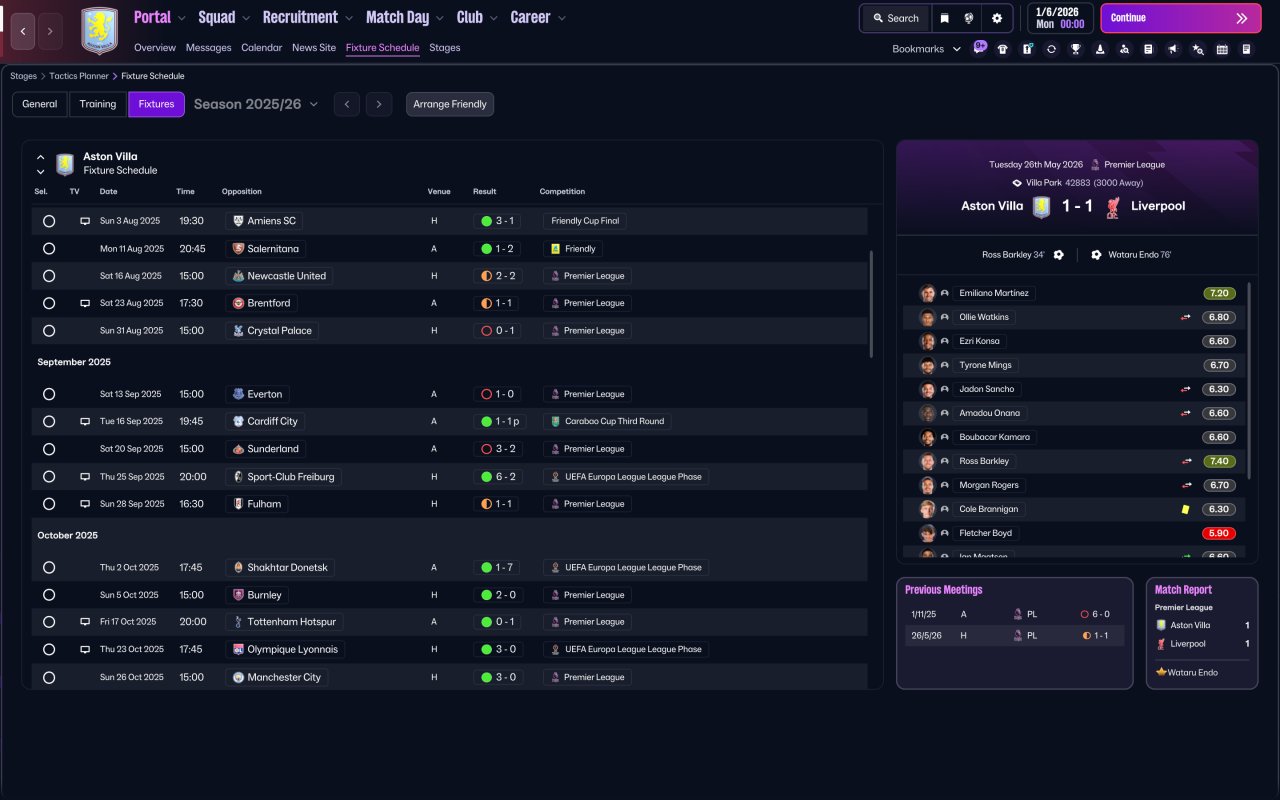Expand the Bookmarks dropdown
The height and width of the screenshot is (800, 1280).
(926, 49)
